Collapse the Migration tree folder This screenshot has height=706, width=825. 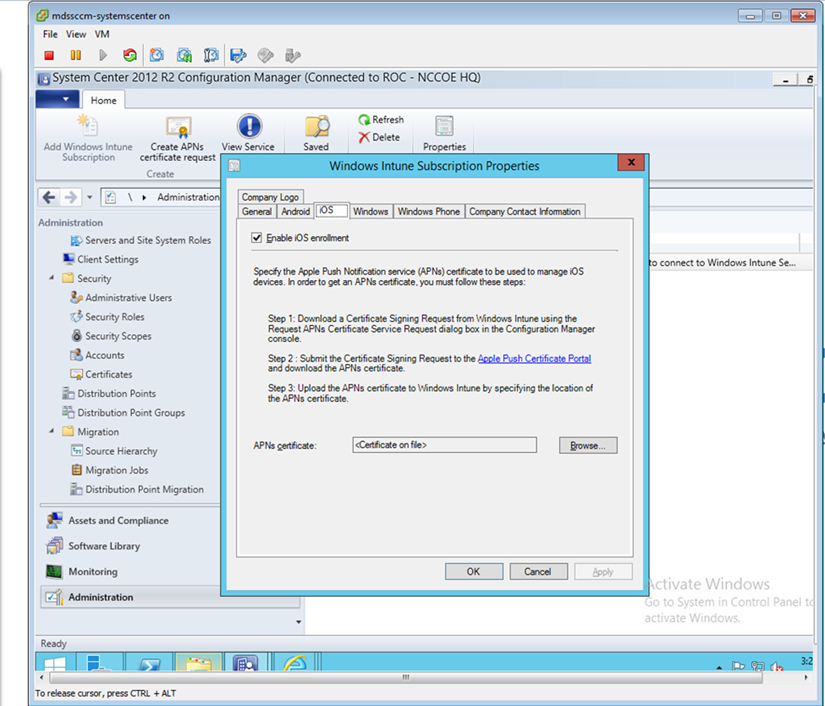tap(51, 431)
